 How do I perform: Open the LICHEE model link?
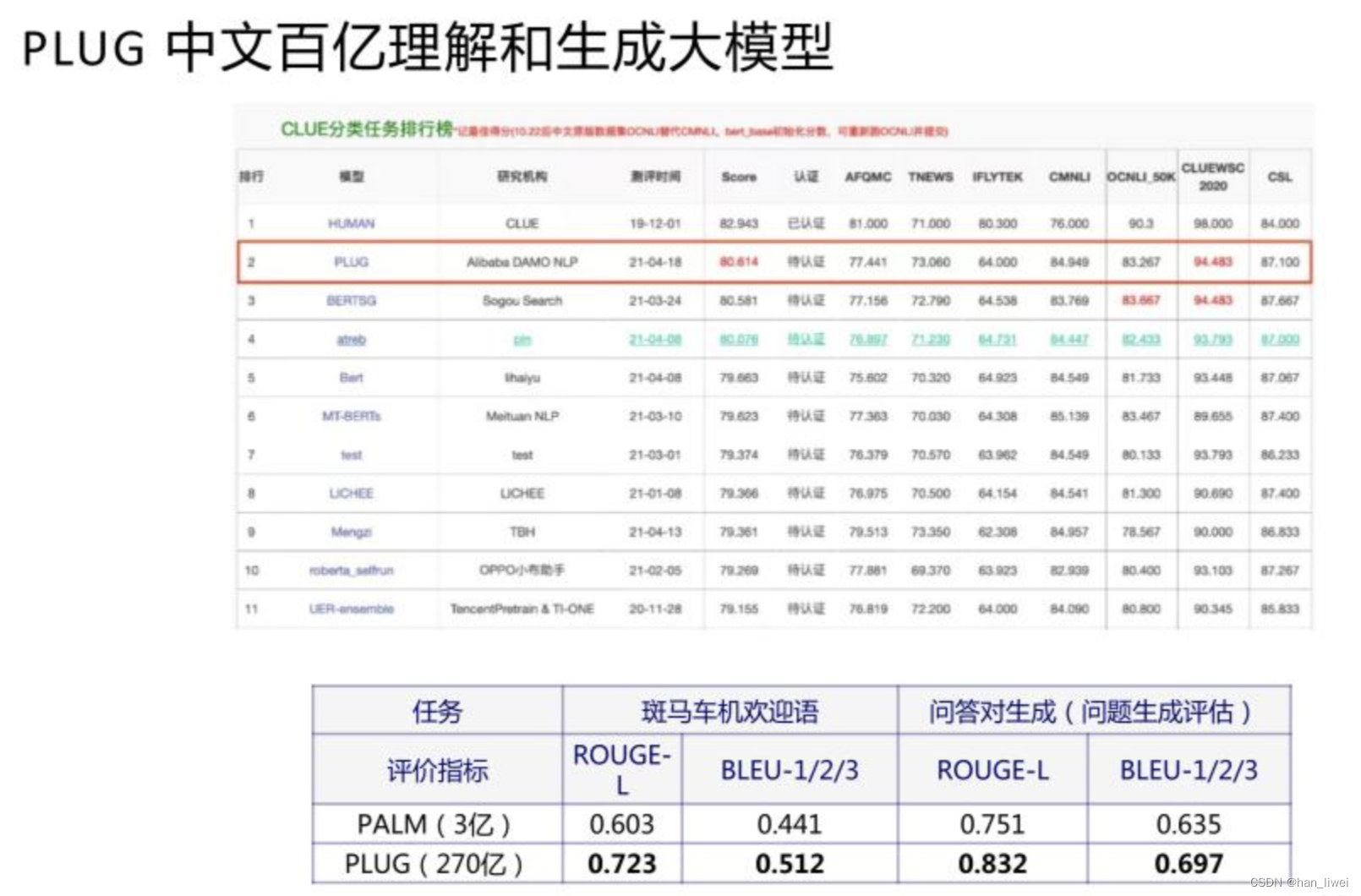[352, 493]
